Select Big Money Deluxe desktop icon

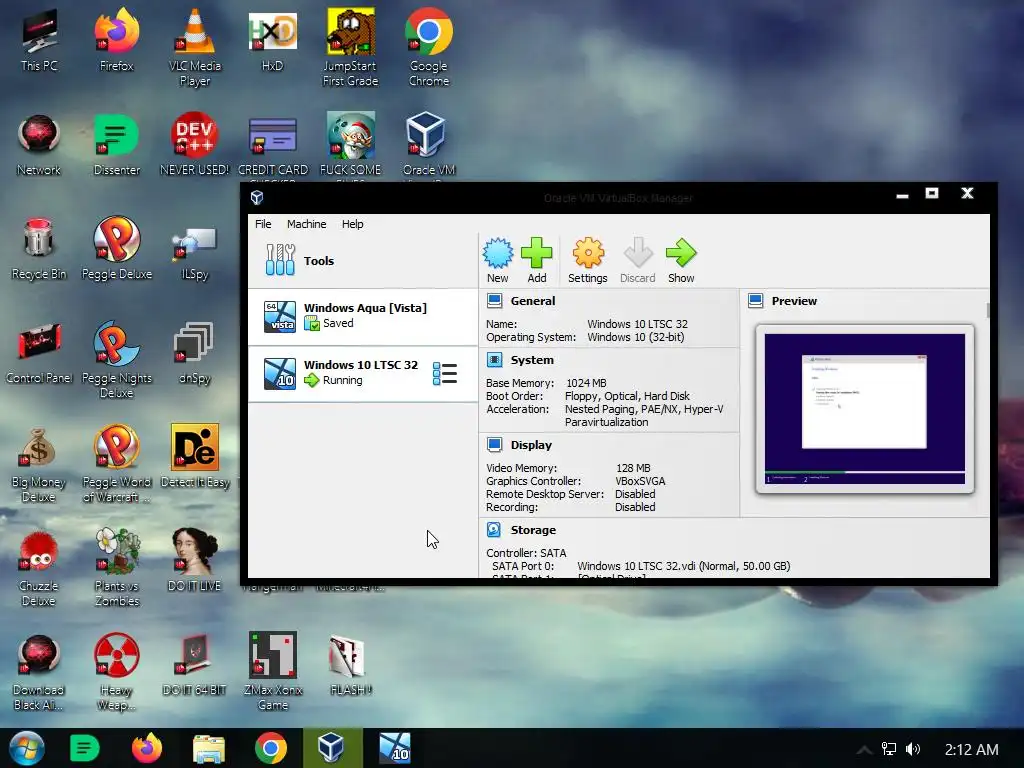[39, 464]
